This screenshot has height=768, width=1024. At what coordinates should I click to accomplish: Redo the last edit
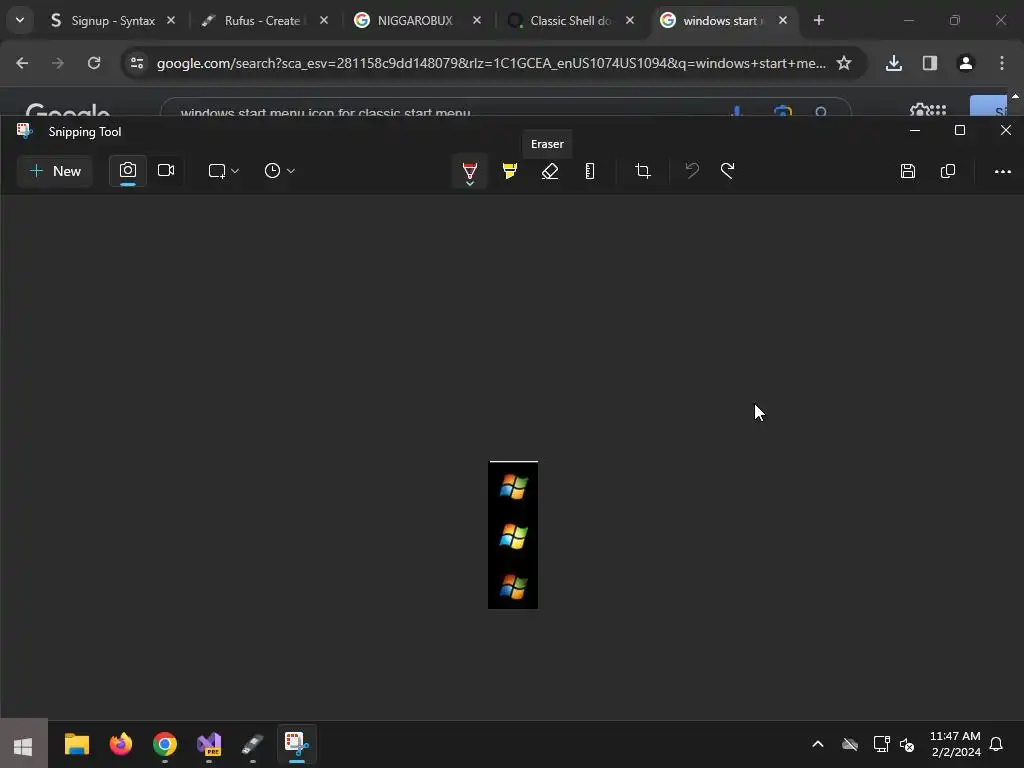pyautogui.click(x=728, y=171)
